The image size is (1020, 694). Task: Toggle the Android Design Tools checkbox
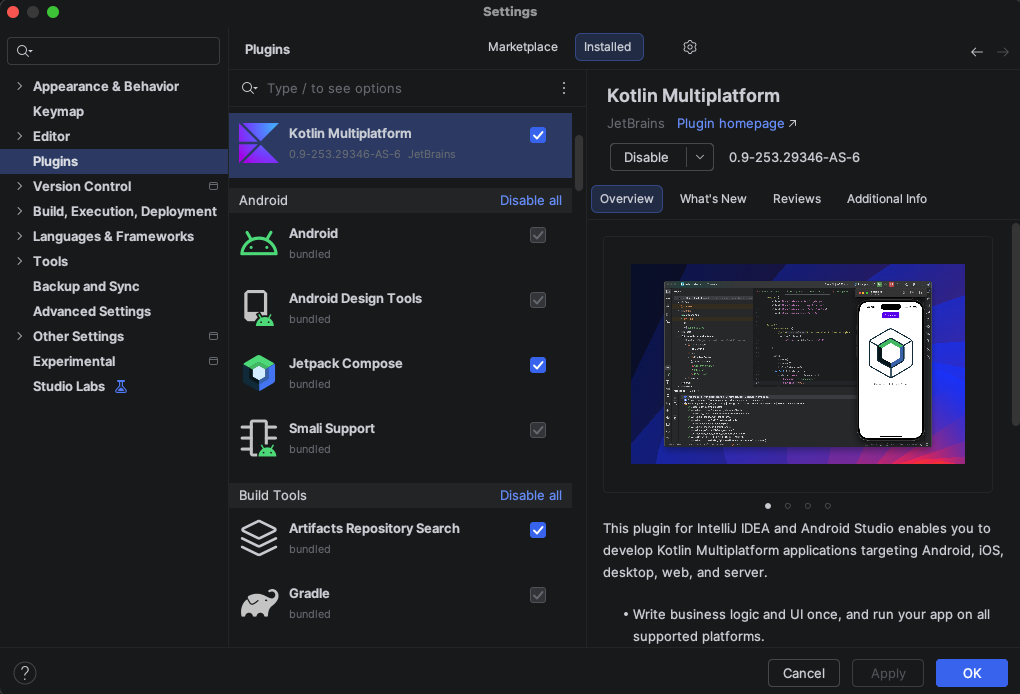(x=538, y=300)
